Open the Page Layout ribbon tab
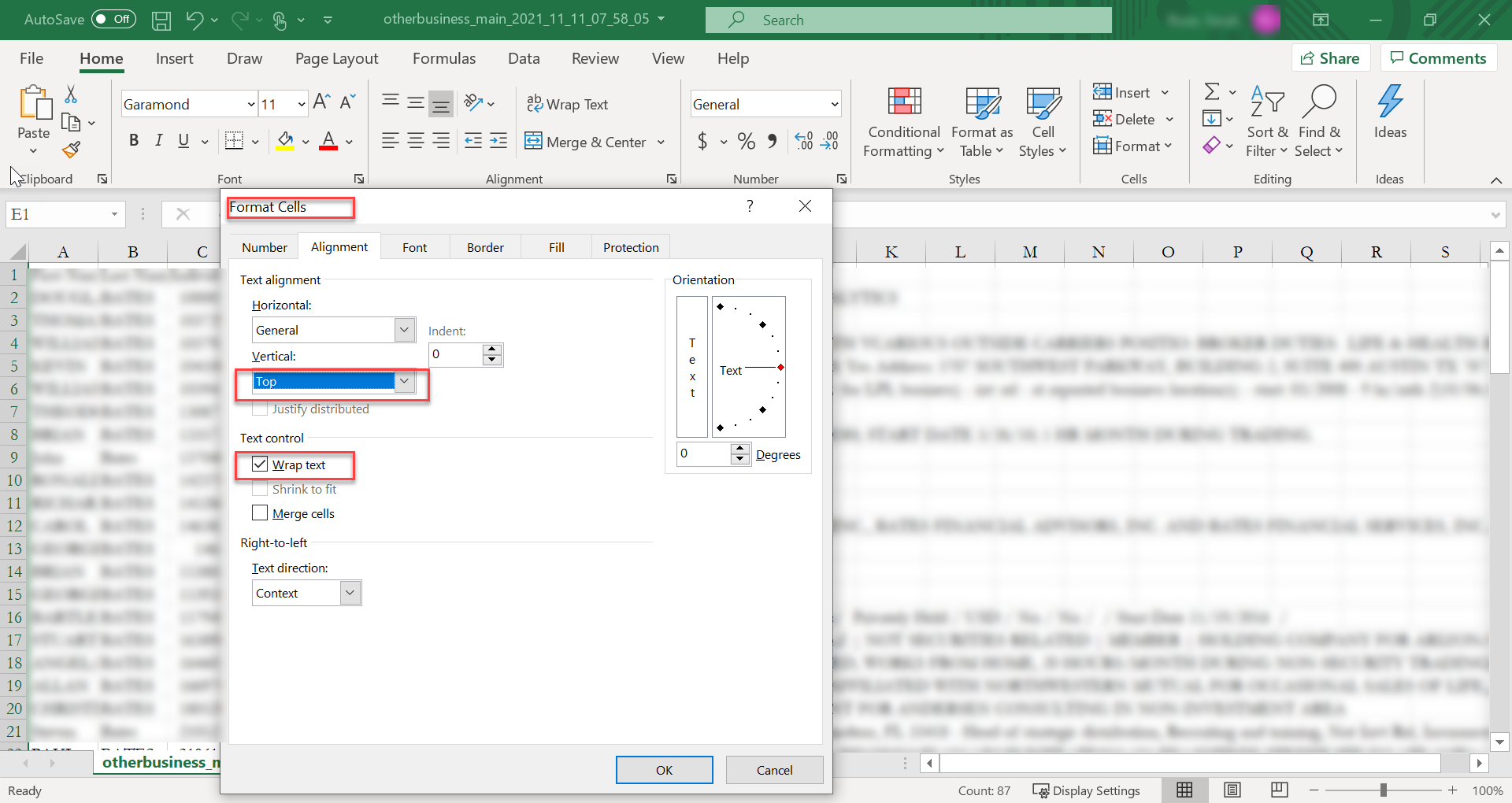This screenshot has width=1512, height=803. click(x=336, y=59)
